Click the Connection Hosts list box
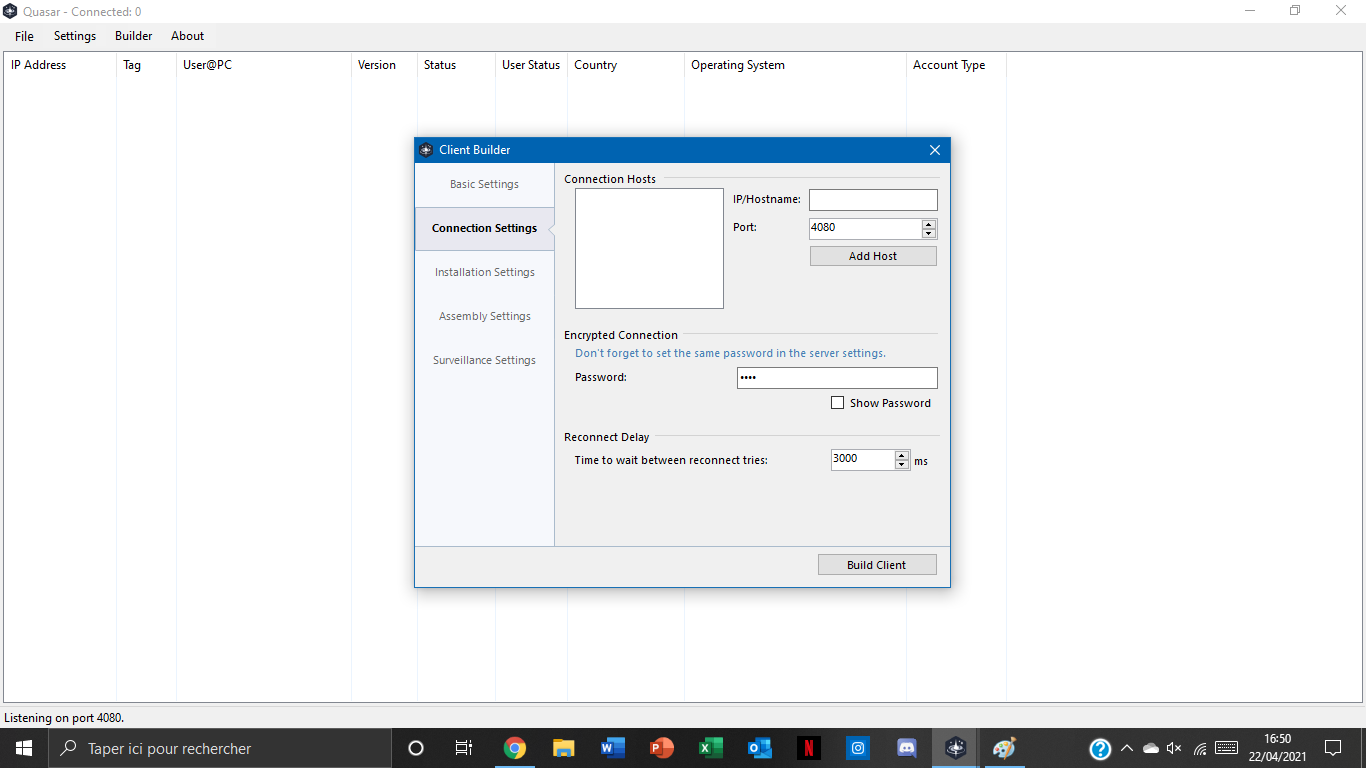Viewport: 1366px width, 768px height. point(649,248)
